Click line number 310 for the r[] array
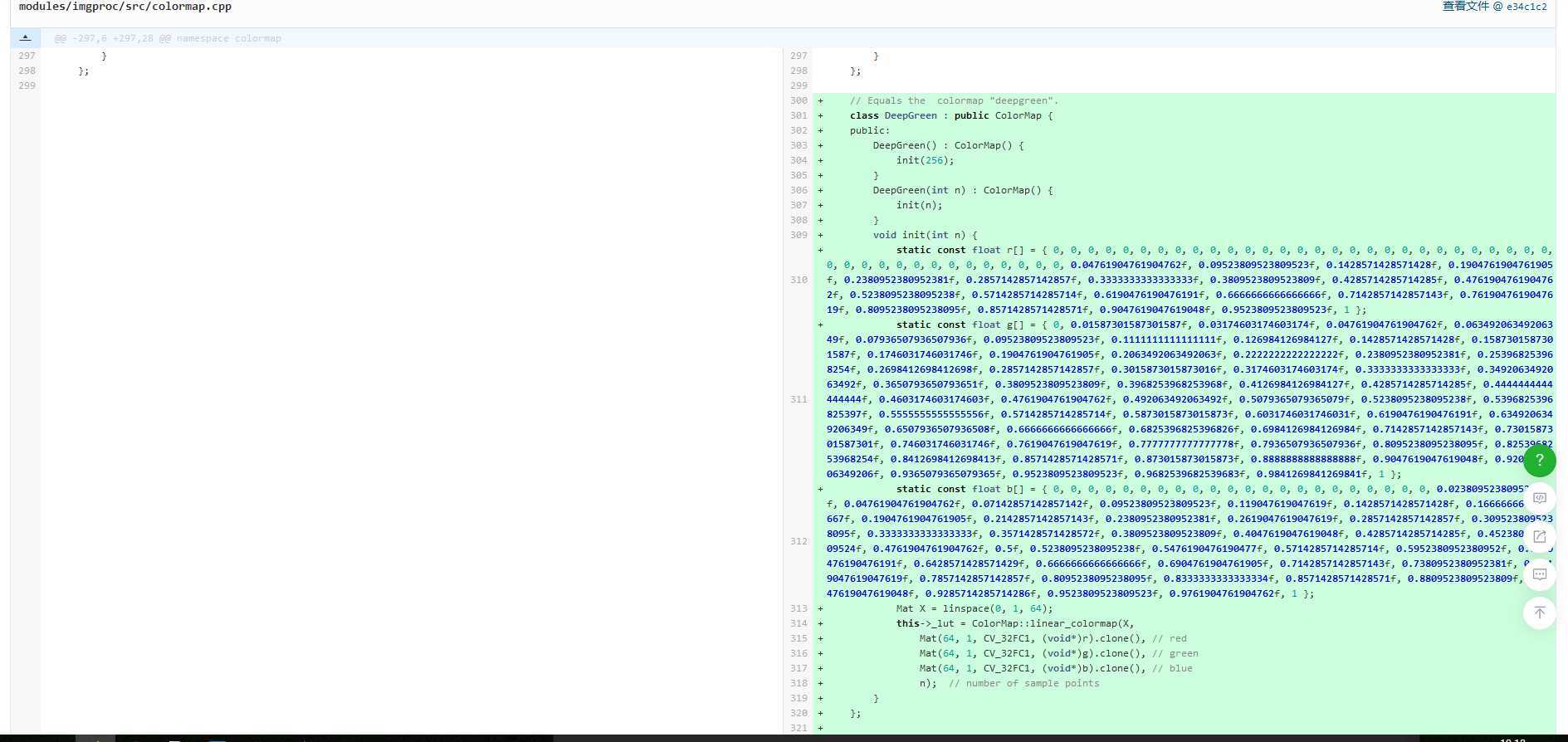The width and height of the screenshot is (1568, 742). point(799,280)
